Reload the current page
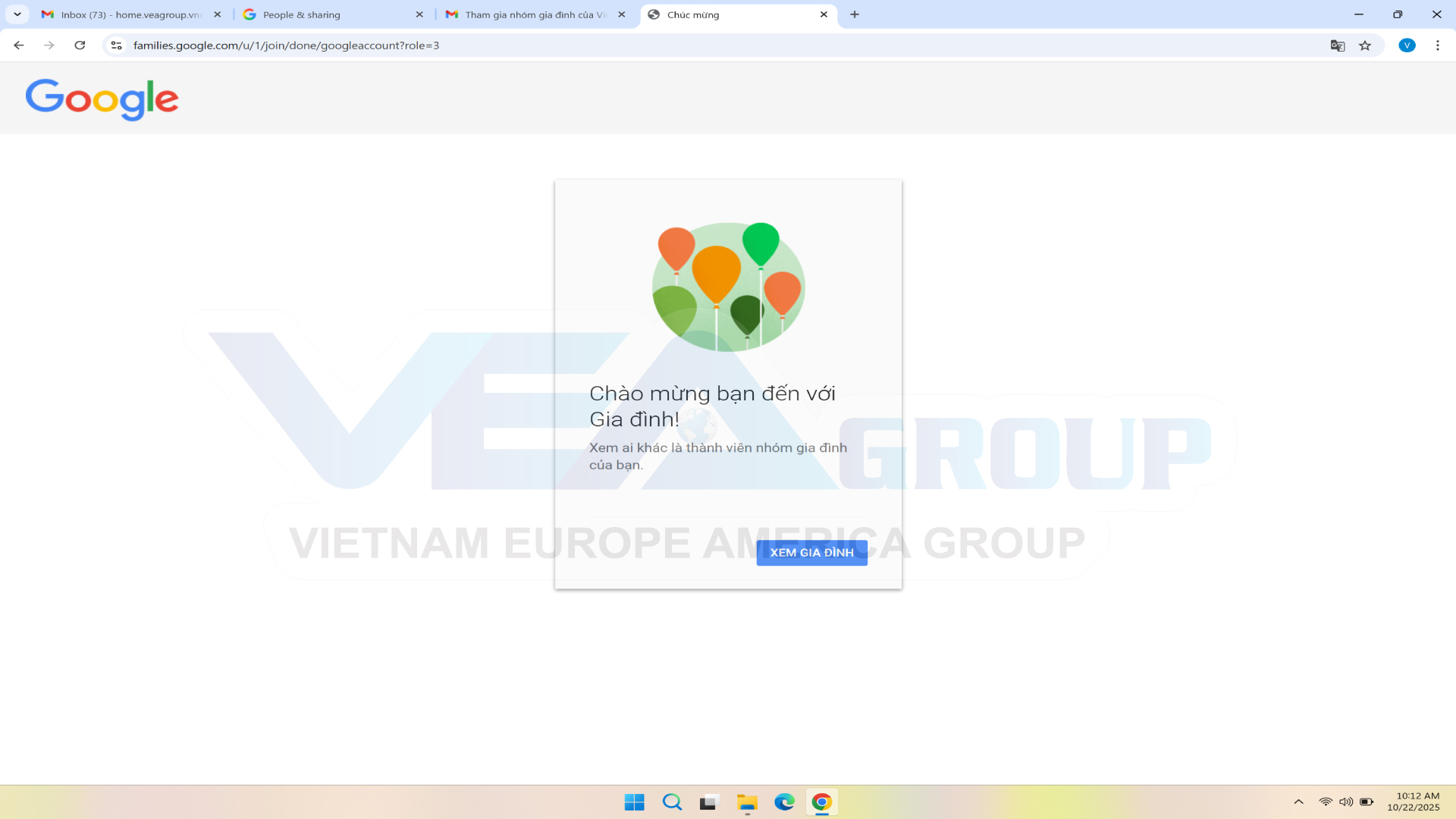 [80, 45]
